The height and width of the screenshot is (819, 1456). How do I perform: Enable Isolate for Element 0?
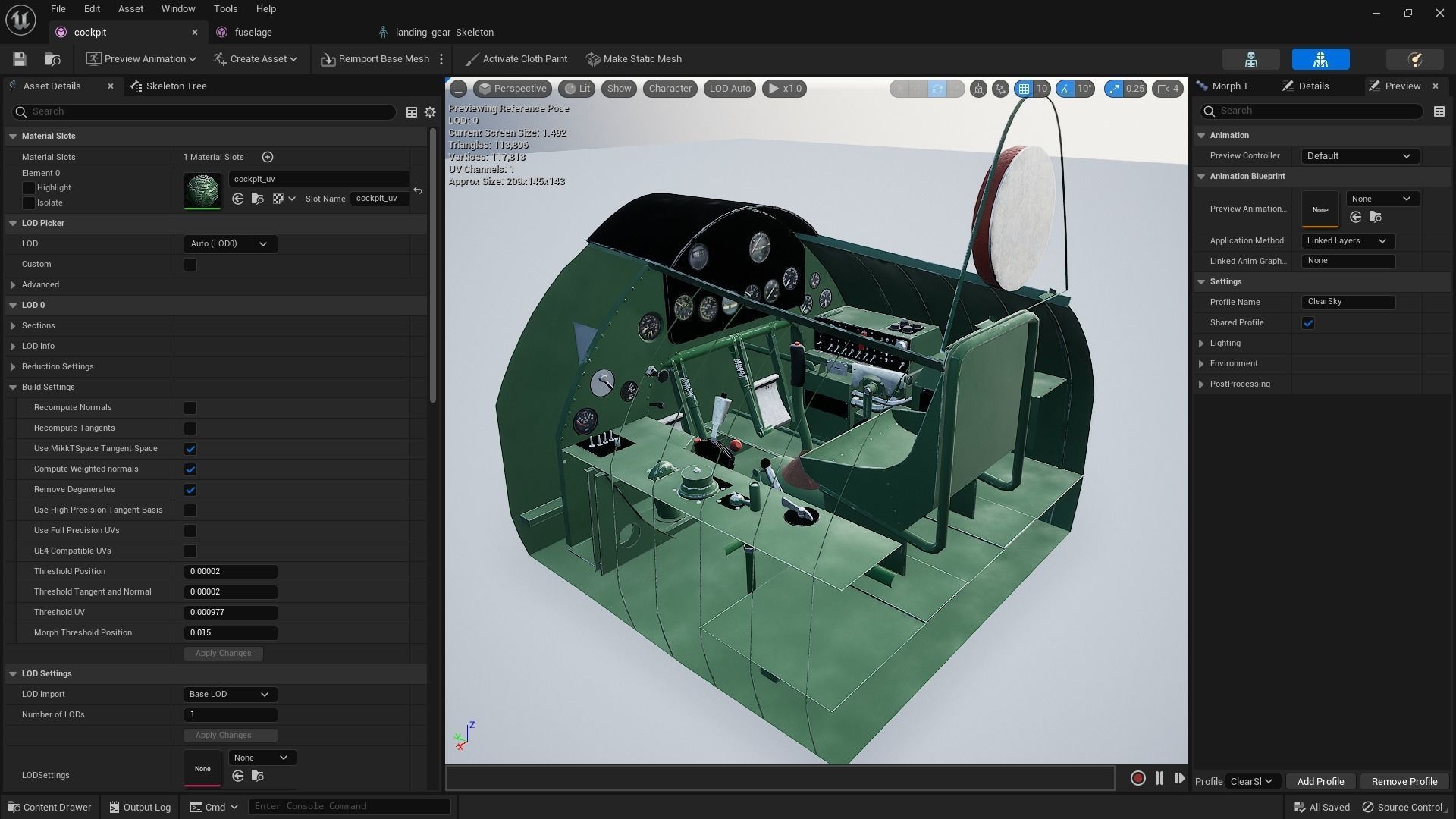(x=29, y=203)
